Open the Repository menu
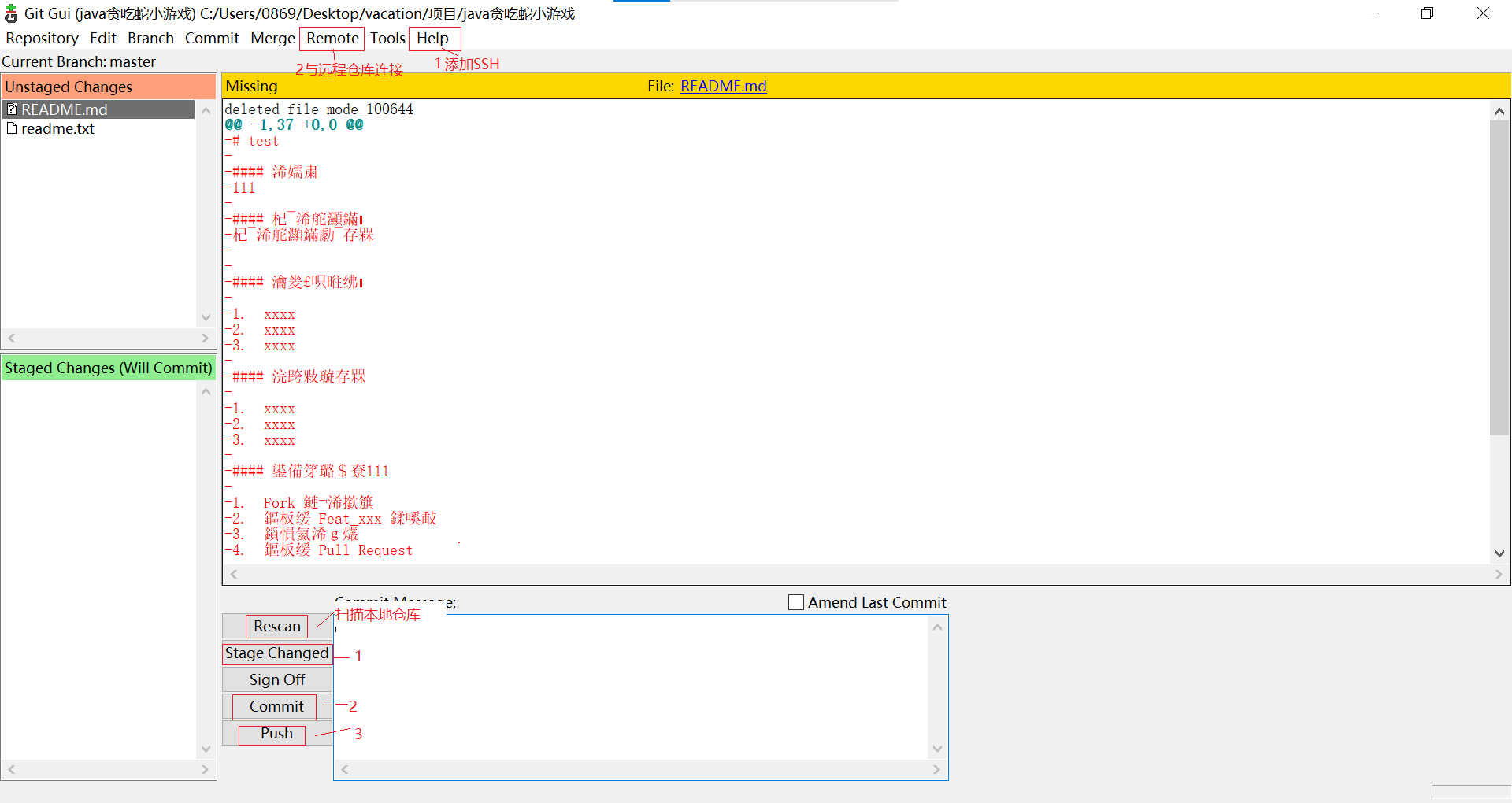Viewport: 1512px width, 803px height. pos(42,39)
